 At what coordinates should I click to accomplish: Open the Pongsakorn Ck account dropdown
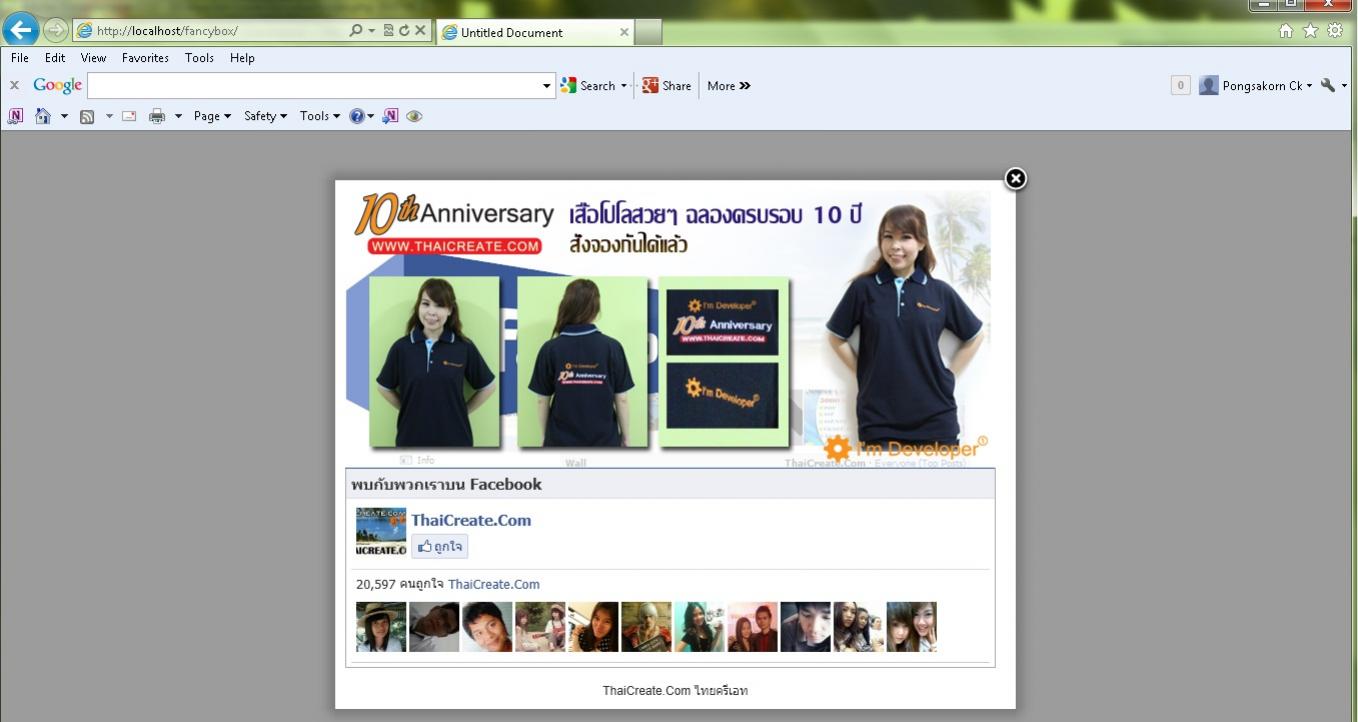pos(1256,86)
